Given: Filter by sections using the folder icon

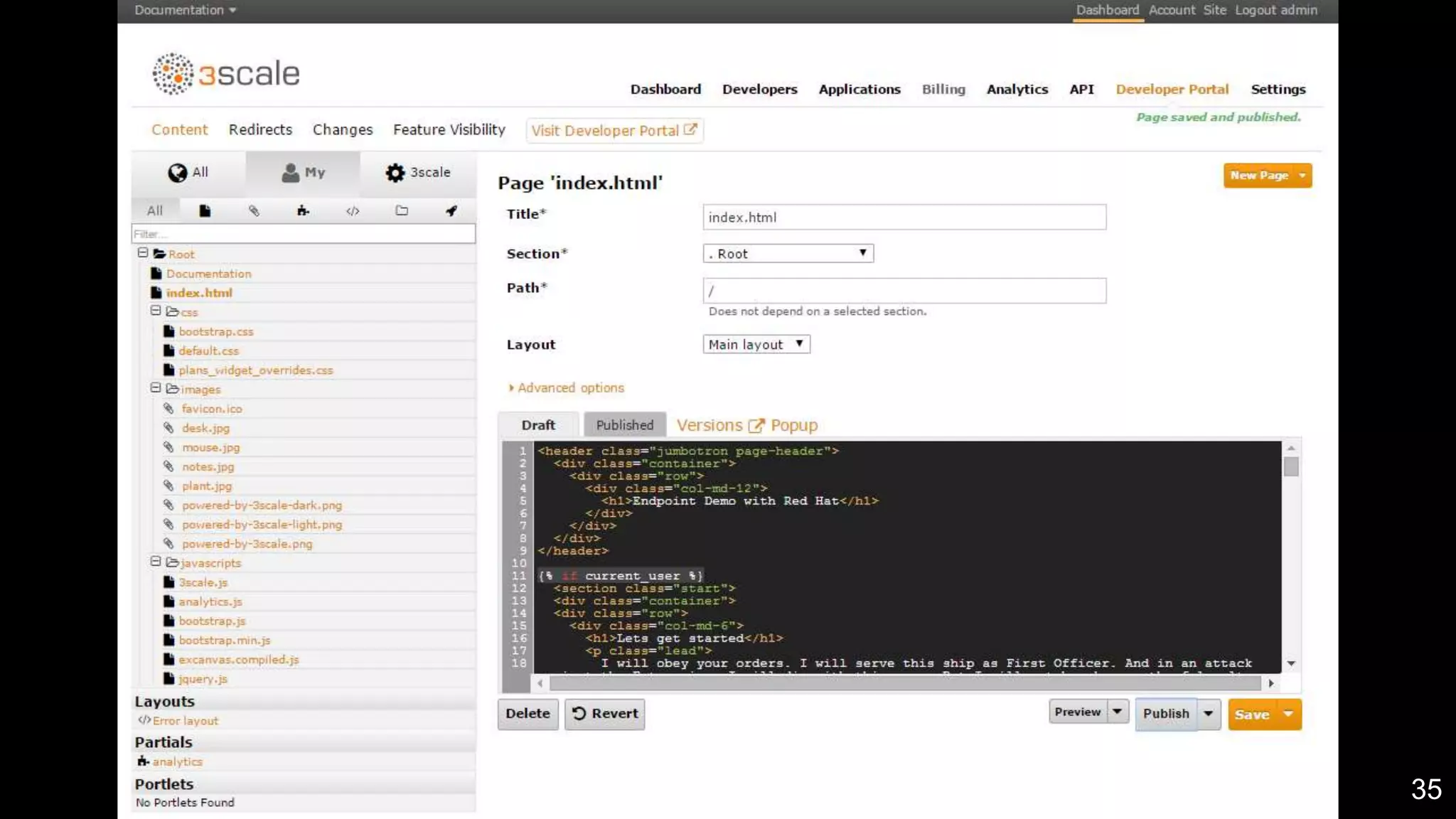Looking at the screenshot, I should pos(402,210).
